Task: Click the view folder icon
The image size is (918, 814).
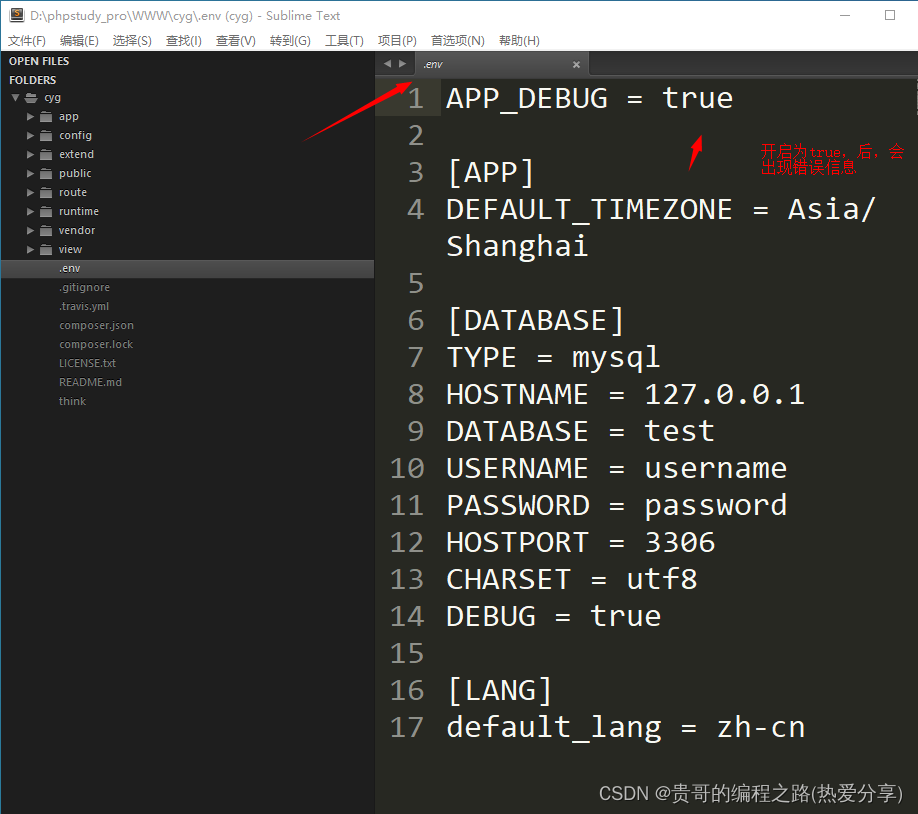Action: (x=46, y=249)
